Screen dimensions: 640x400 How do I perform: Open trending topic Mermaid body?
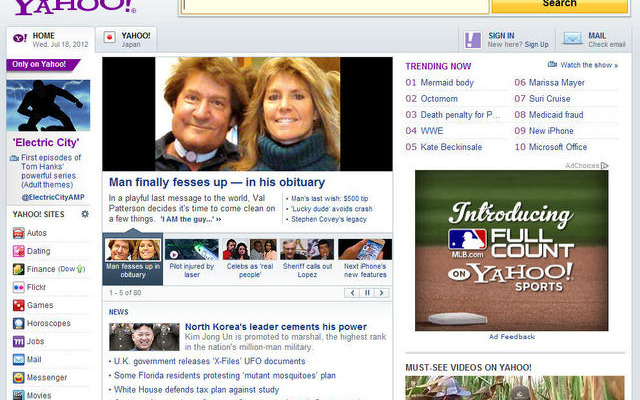click(x=447, y=82)
